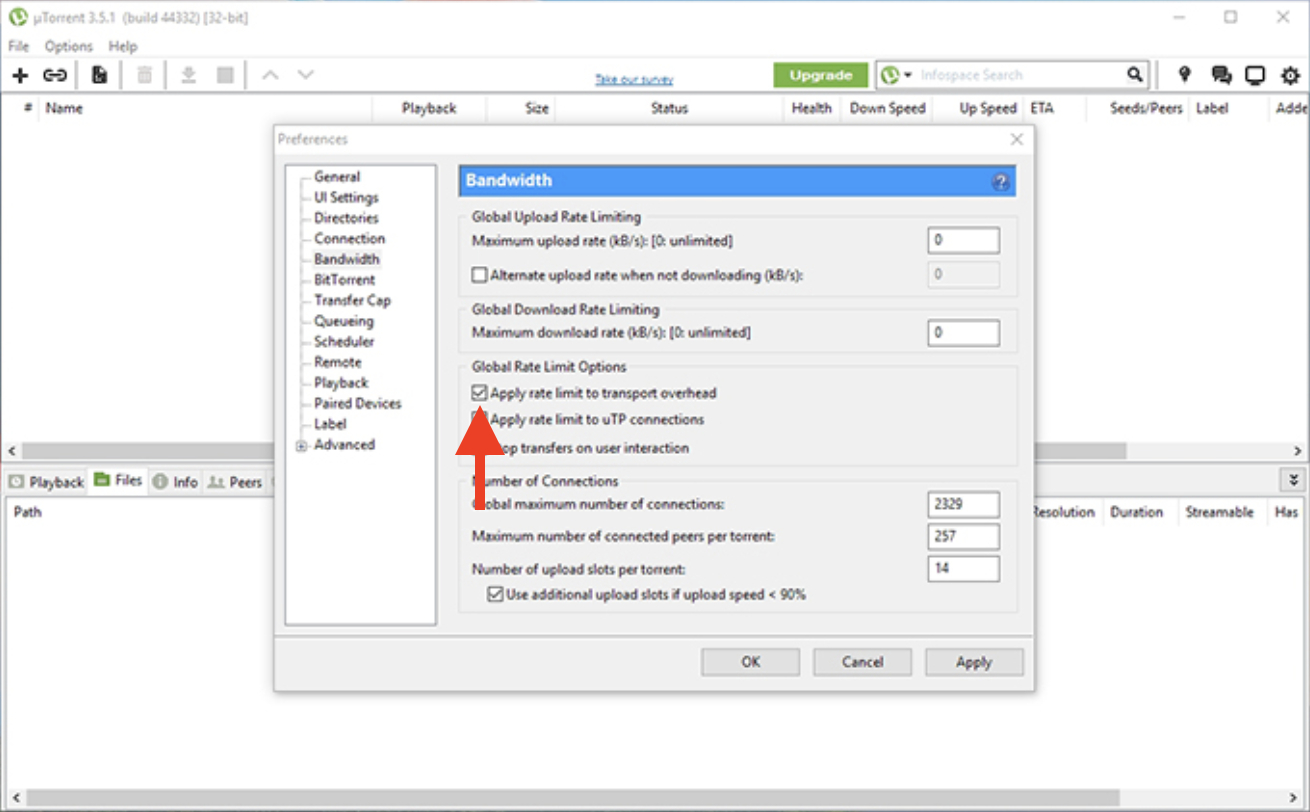Expand the Advanced tree node
Screen dimensions: 1310x812
click(301, 446)
